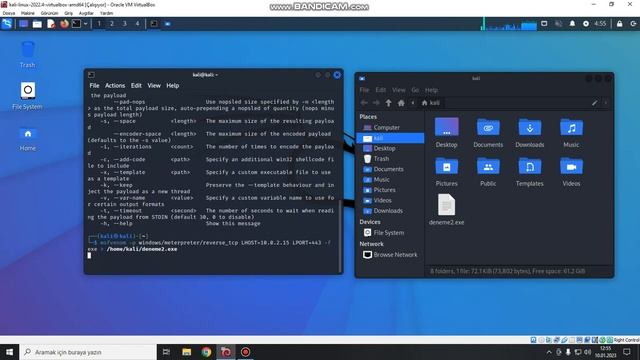This screenshot has height=360, width=640.
Task: Open Help menu in terminal window
Action: tap(173, 86)
